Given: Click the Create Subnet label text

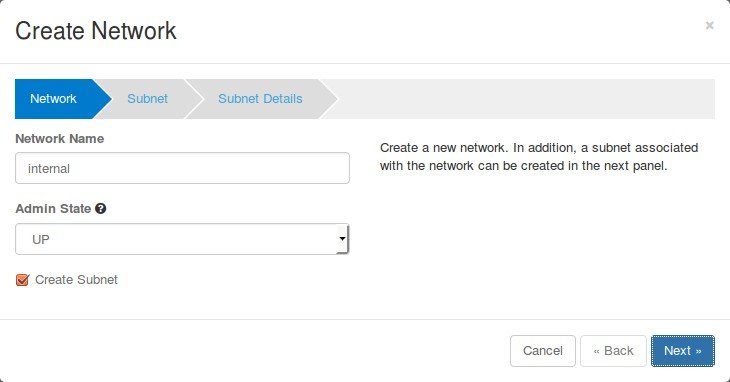Looking at the screenshot, I should 76,280.
